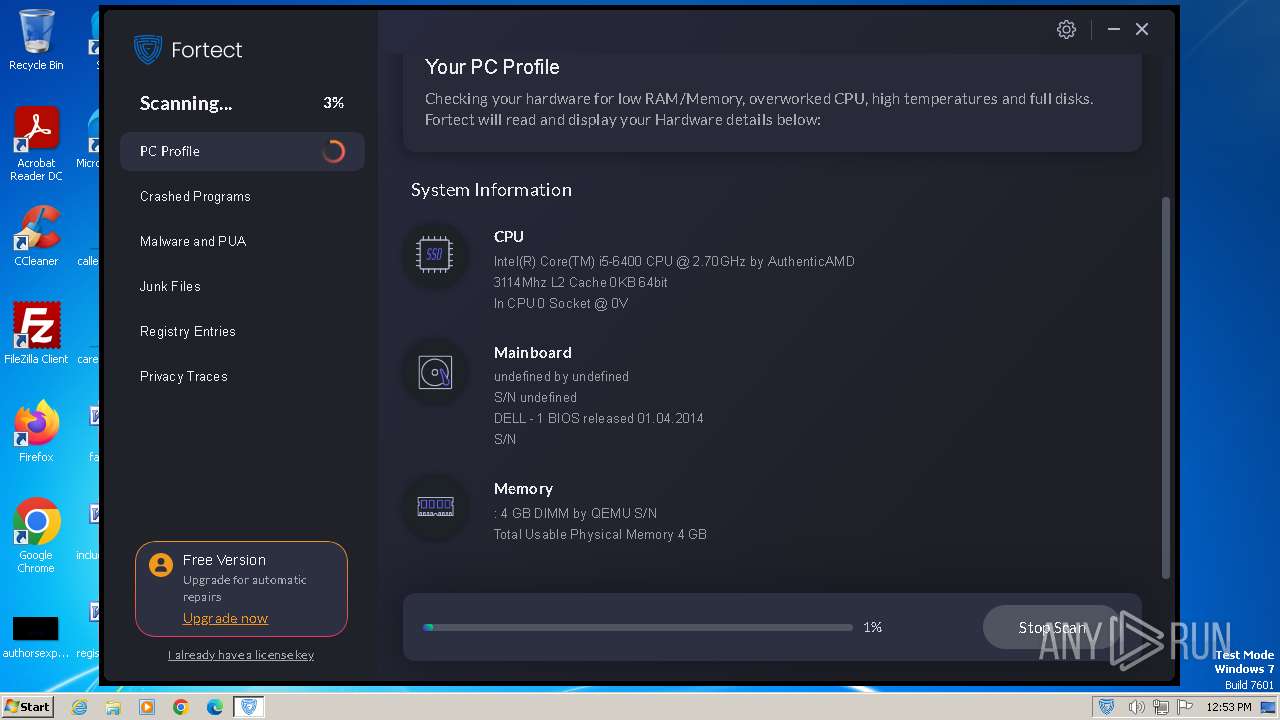Open Firefox desktop shortcut
The width and height of the screenshot is (1280, 720).
click(36, 432)
